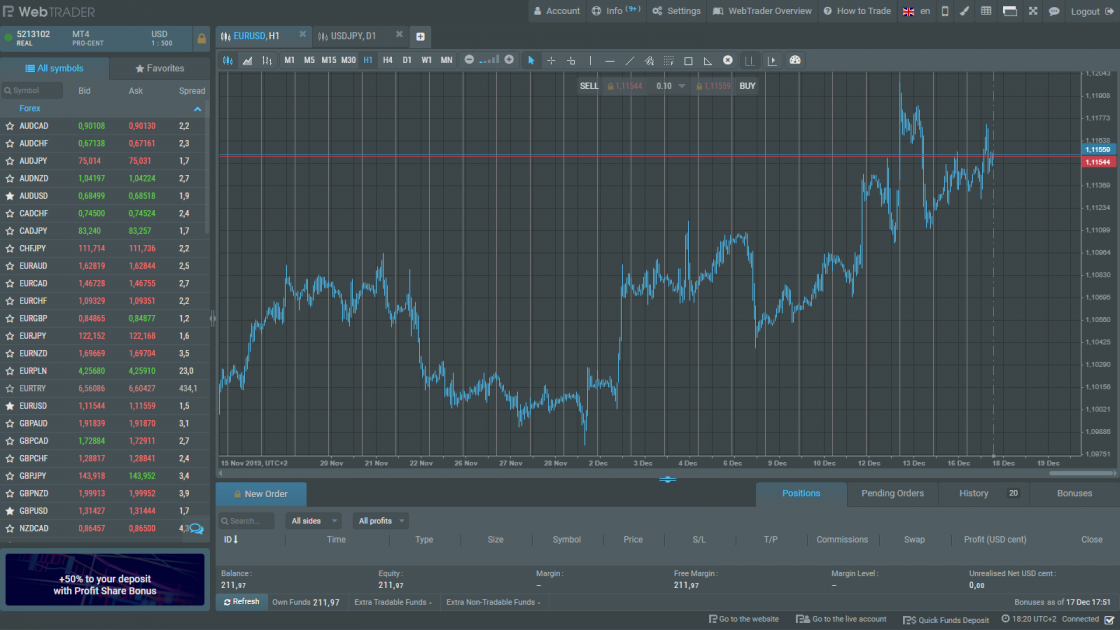Open chart grid layout icon
1120x630 pixels.
click(986, 11)
